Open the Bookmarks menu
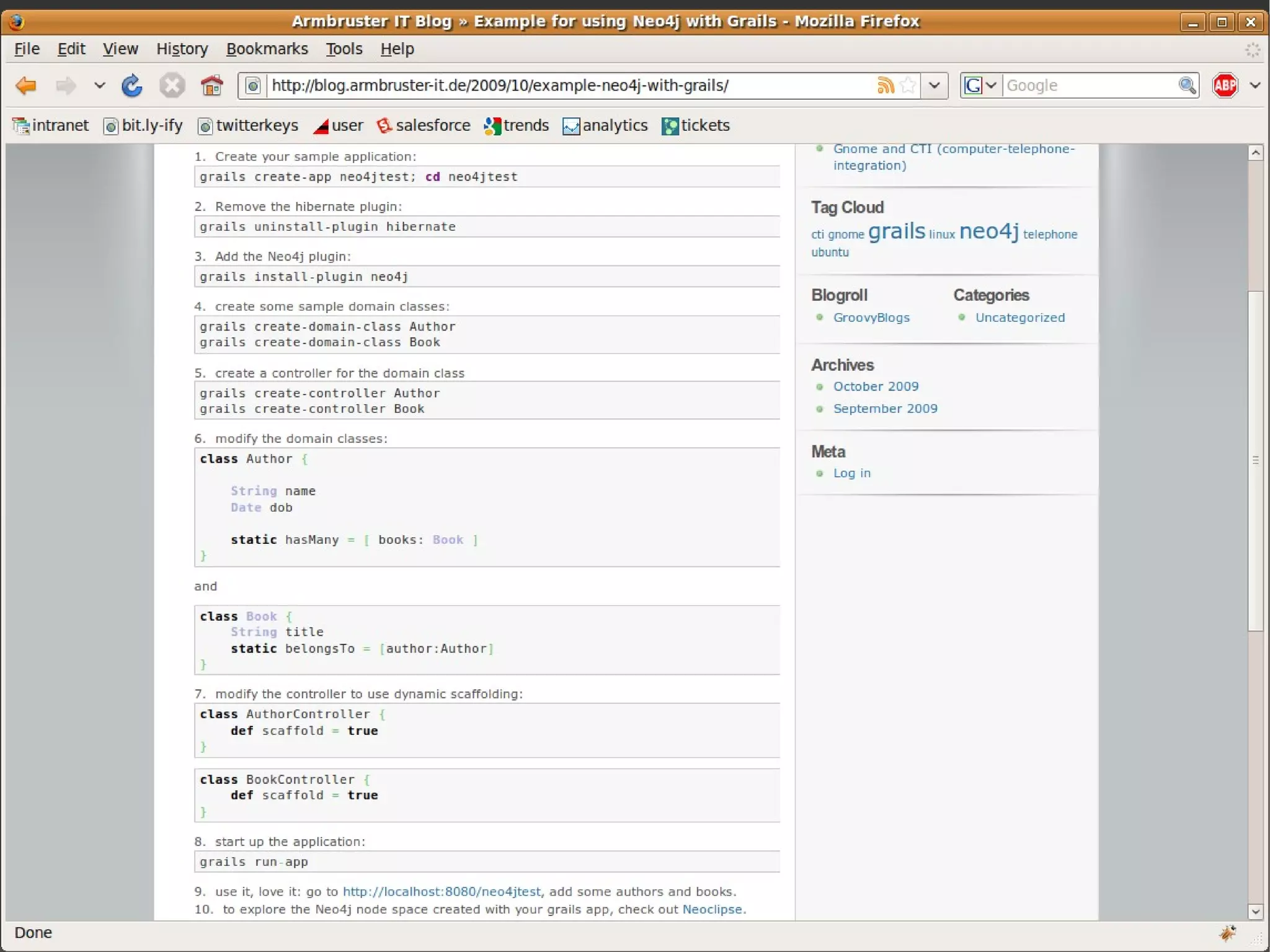 pyautogui.click(x=267, y=49)
